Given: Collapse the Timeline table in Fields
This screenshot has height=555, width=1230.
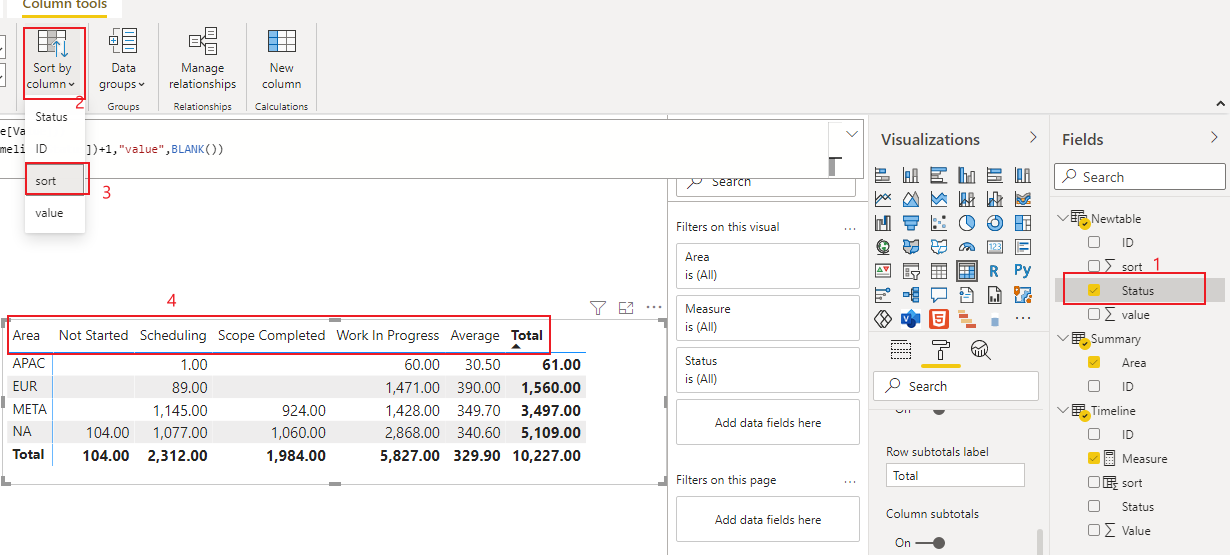Looking at the screenshot, I should point(1063,410).
